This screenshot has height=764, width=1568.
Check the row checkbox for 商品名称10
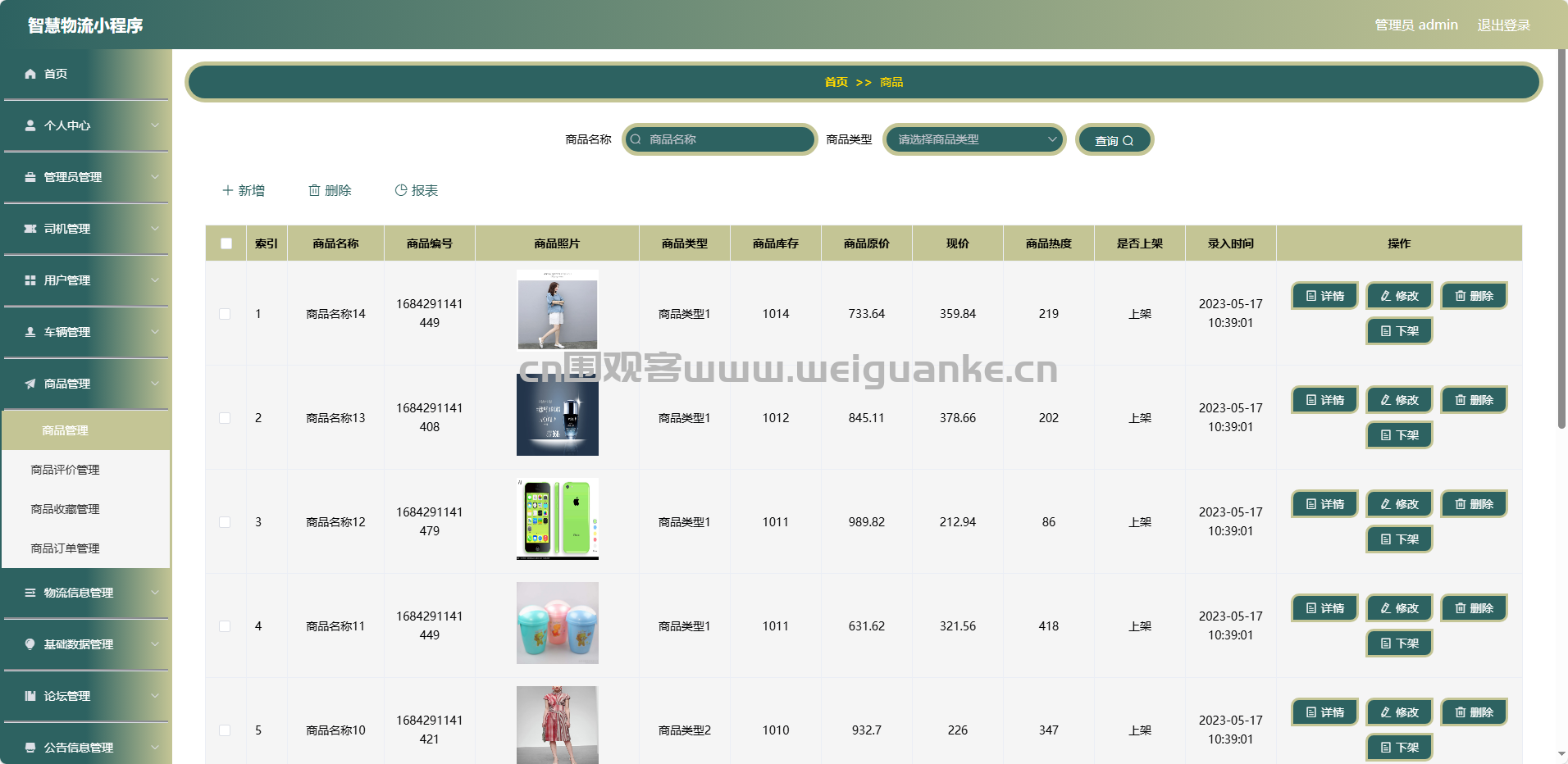click(225, 730)
